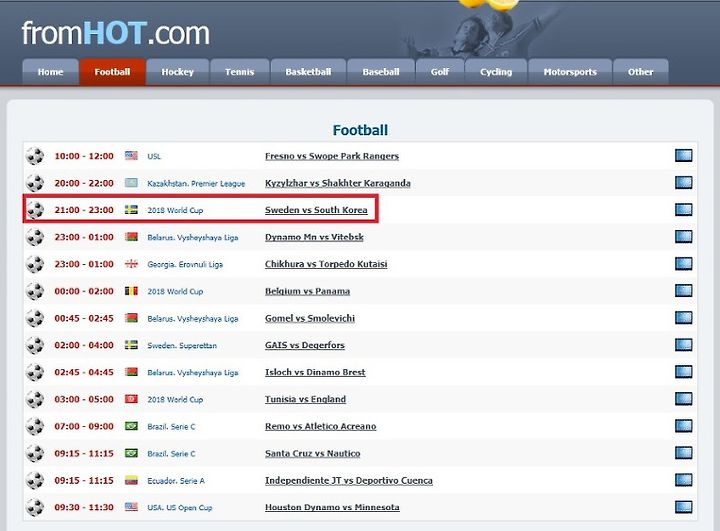Select the Golf tab
Screen dimensions: 720x531
click(x=440, y=72)
